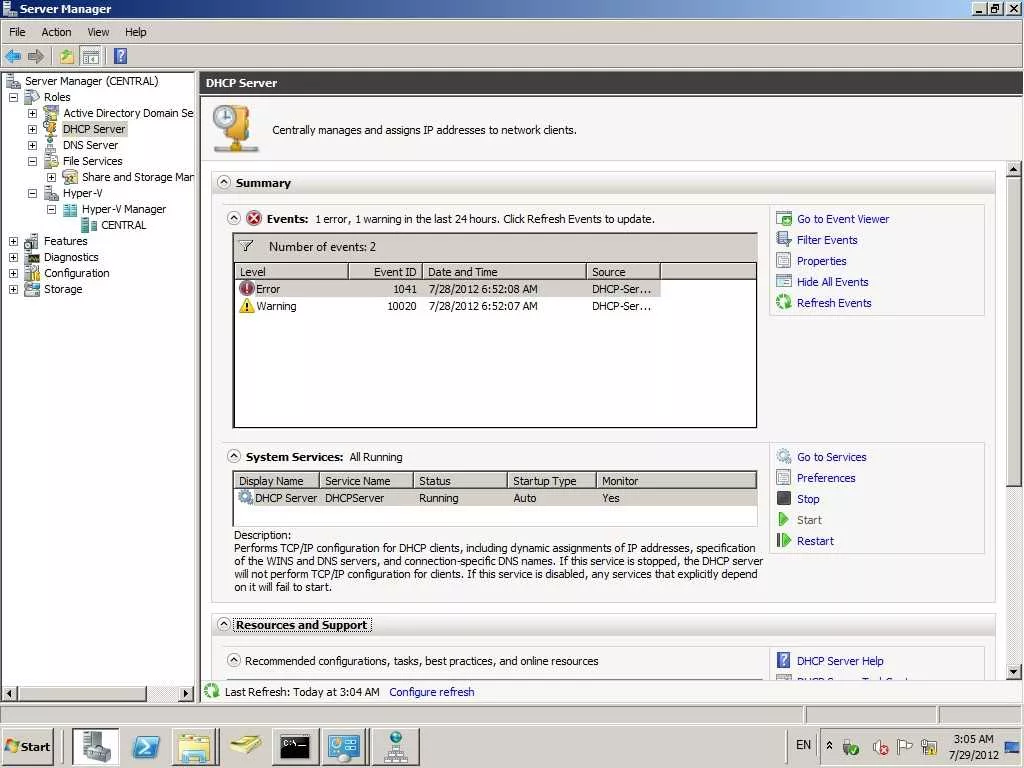Click the Restart service link
The image size is (1024, 768).
click(815, 540)
